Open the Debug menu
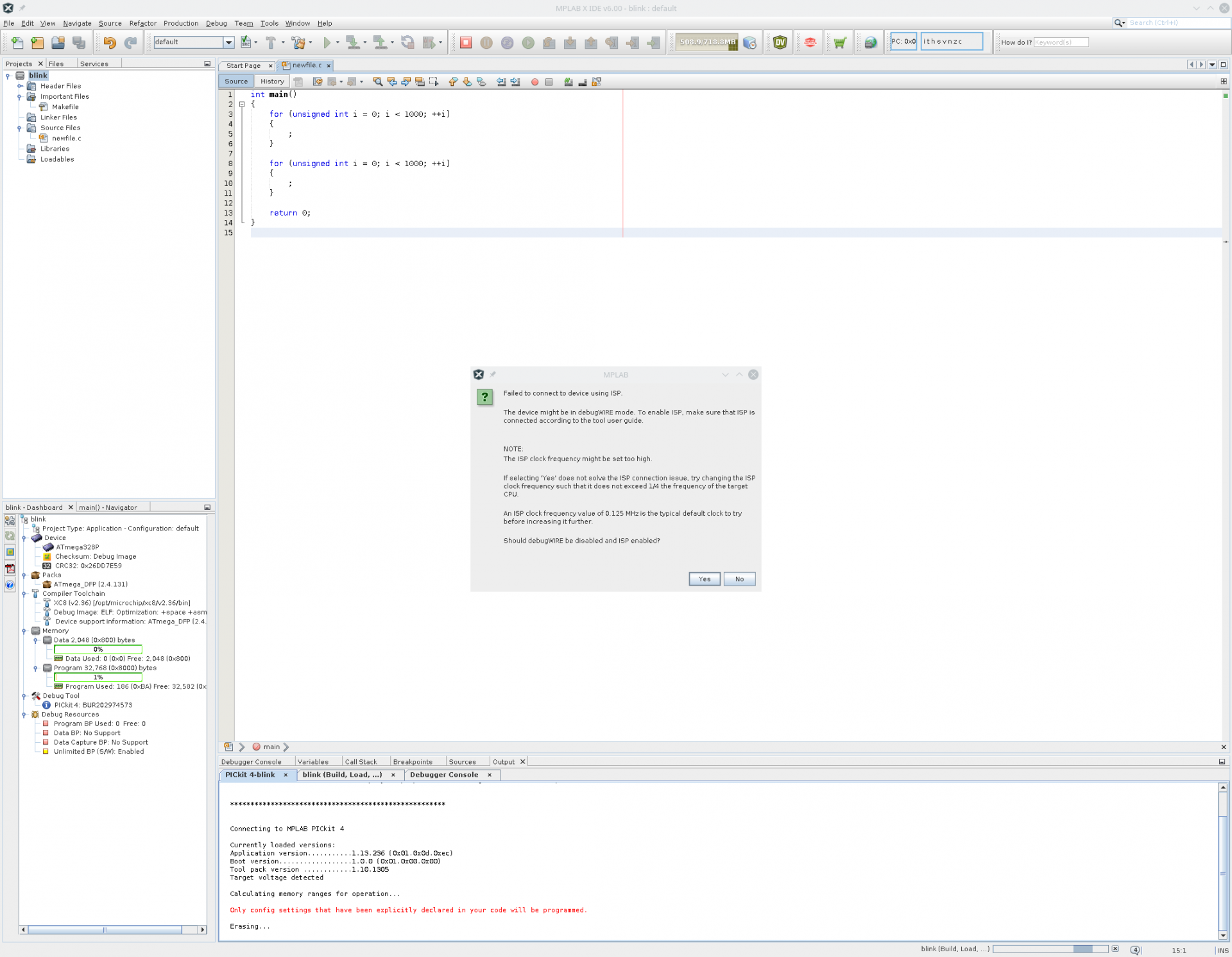Screen dimensions: 1232x957 (x=216, y=23)
